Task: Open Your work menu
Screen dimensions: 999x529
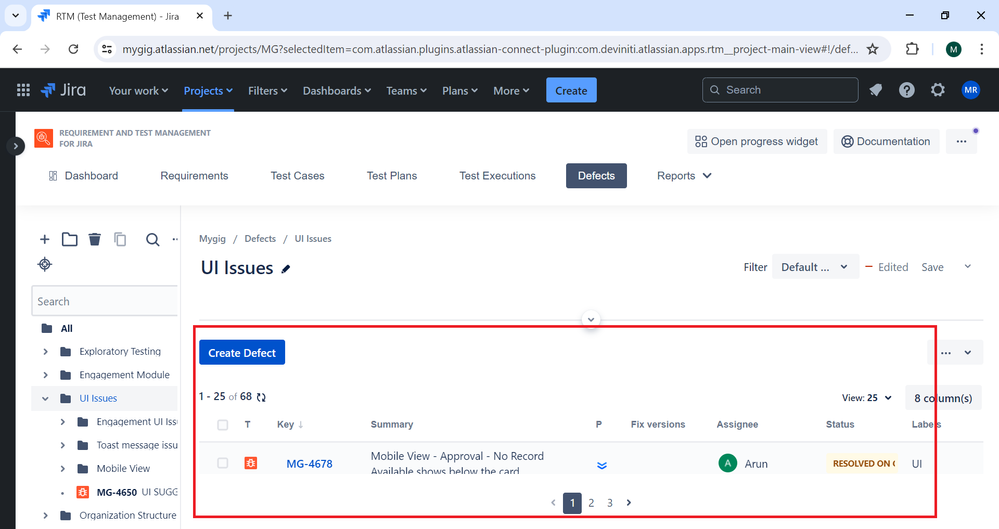Action: [x=138, y=91]
